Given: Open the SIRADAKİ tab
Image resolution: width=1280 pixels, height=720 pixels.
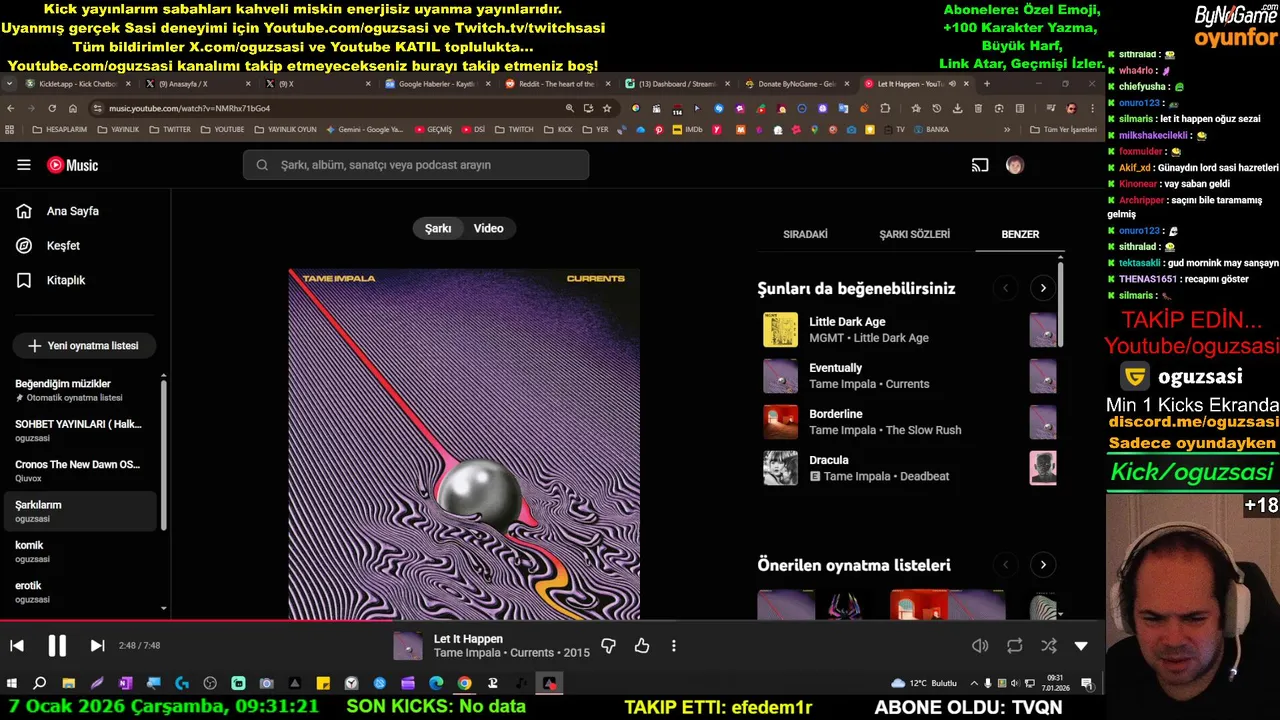Looking at the screenshot, I should tap(805, 234).
